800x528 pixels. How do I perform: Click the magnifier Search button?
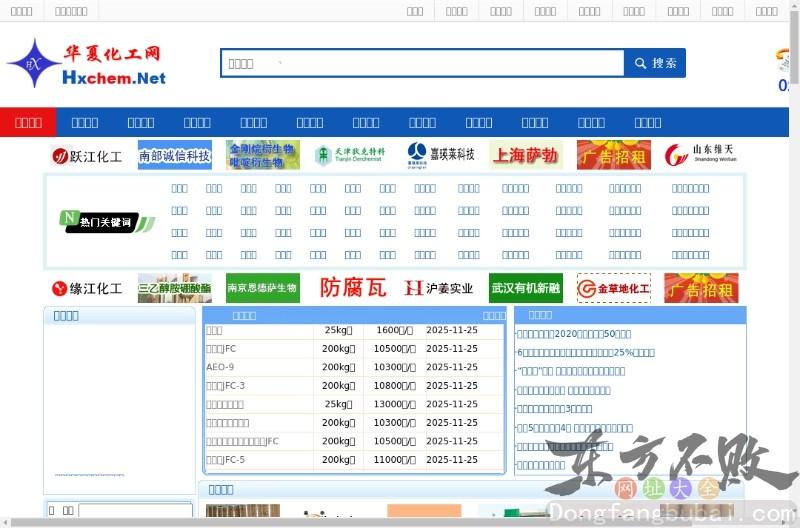[x=655, y=63]
